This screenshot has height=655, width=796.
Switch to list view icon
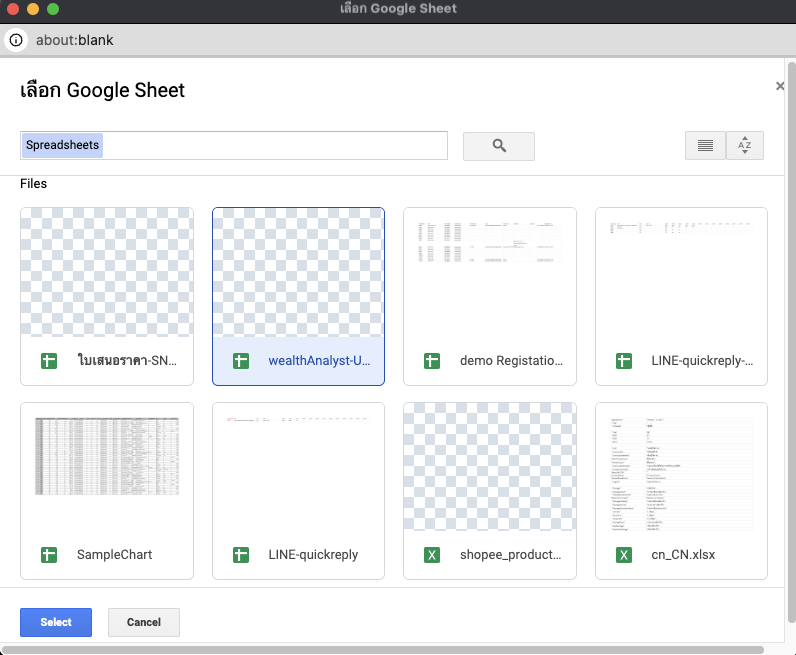705,146
